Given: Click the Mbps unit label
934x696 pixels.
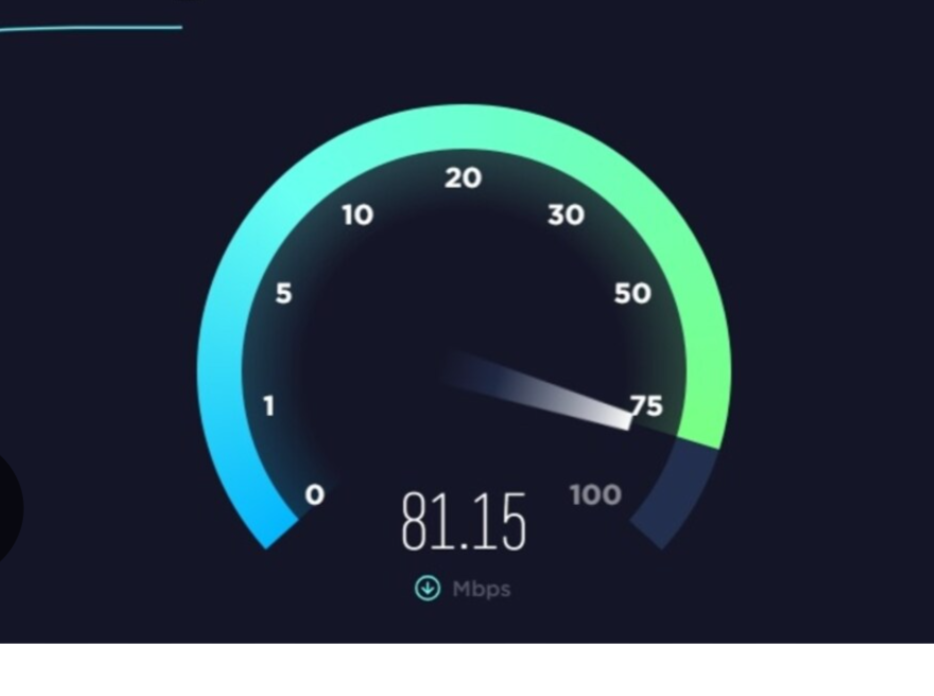Looking at the screenshot, I should pos(481,589).
